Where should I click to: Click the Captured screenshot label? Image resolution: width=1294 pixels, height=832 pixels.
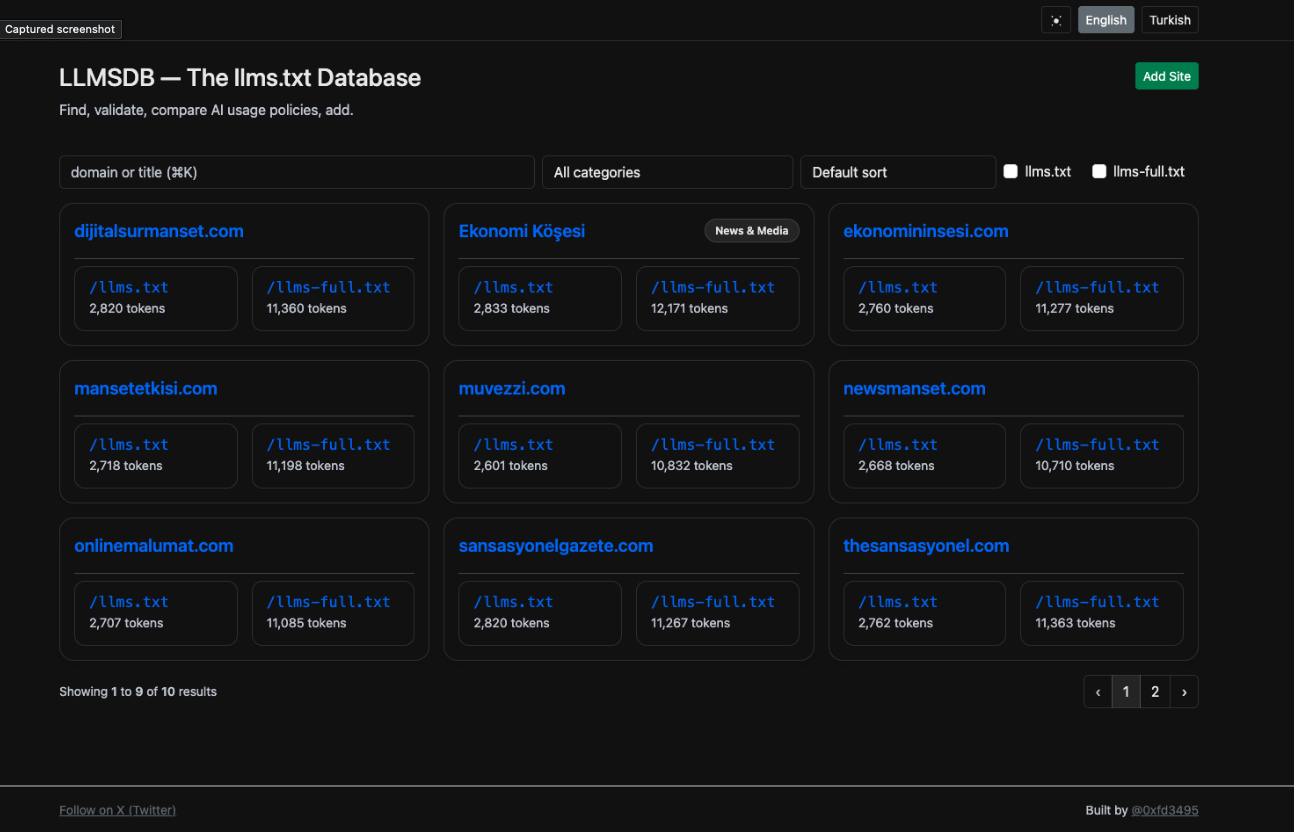coord(60,29)
